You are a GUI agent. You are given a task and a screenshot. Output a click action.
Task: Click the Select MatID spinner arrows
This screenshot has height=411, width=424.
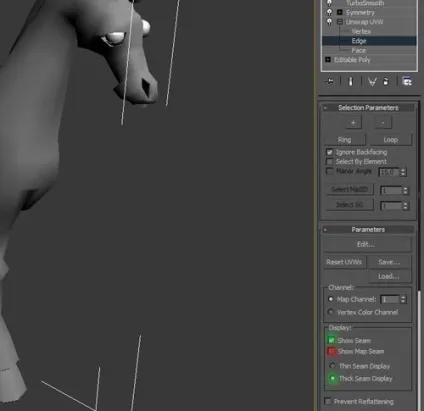click(x=405, y=191)
